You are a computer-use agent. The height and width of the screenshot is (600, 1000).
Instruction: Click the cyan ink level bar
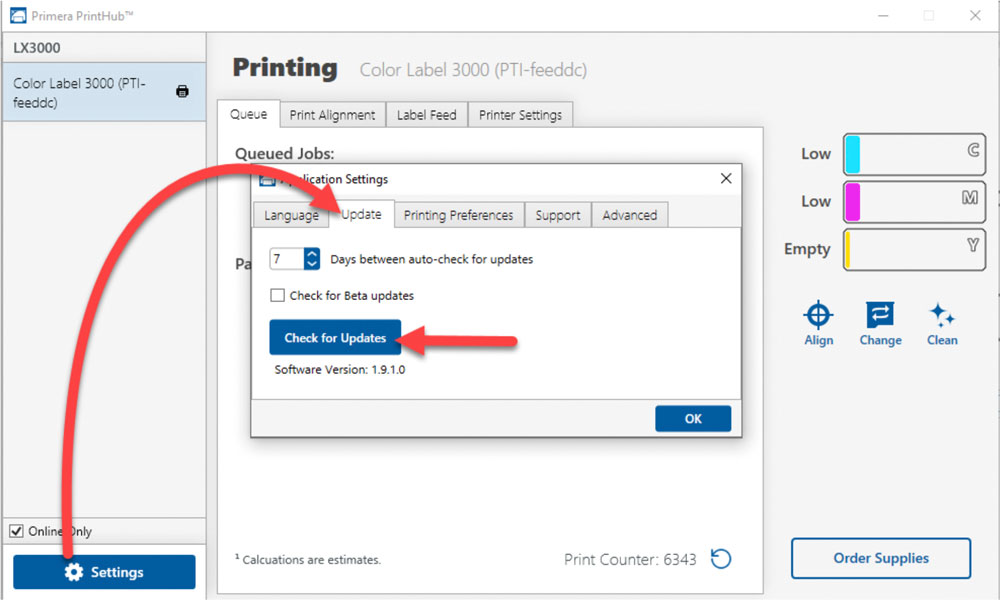tap(915, 154)
